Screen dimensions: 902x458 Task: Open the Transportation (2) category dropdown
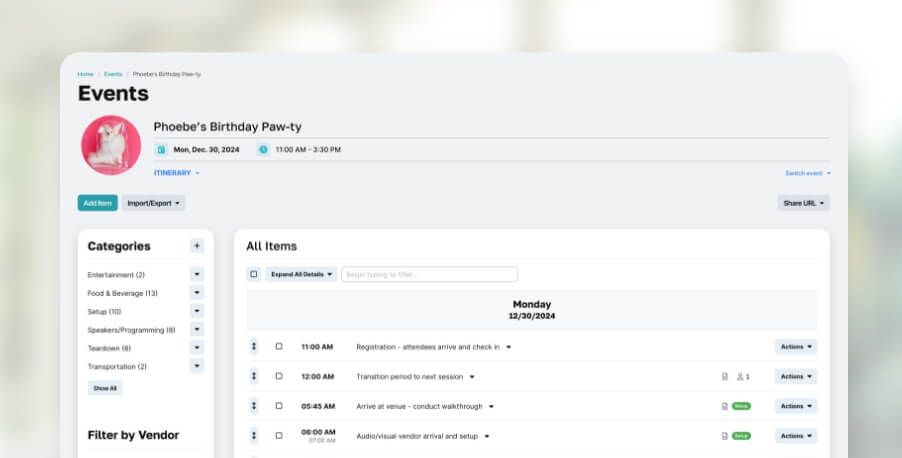[x=197, y=366]
